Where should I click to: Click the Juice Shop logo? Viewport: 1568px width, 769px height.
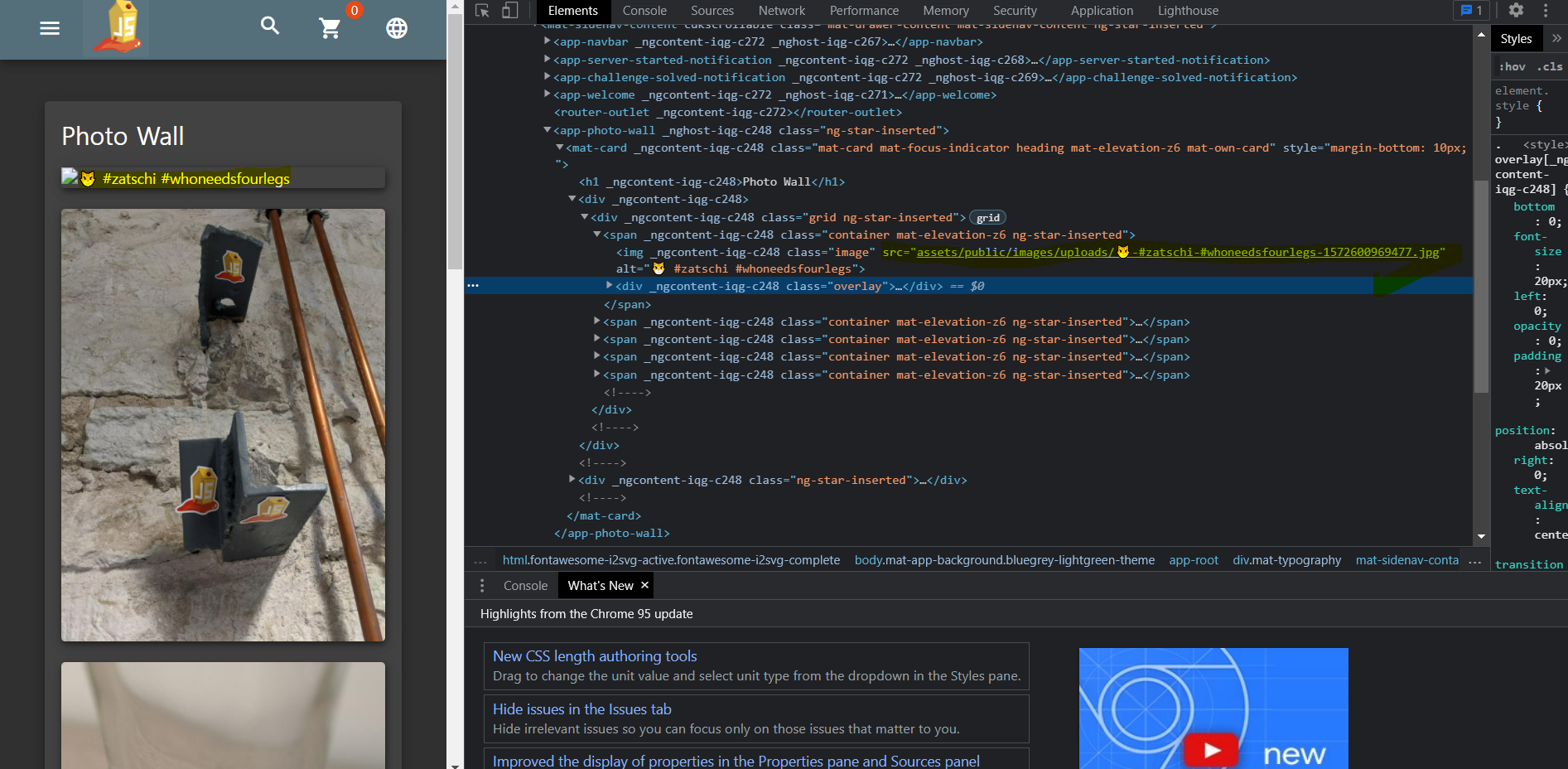[x=116, y=28]
